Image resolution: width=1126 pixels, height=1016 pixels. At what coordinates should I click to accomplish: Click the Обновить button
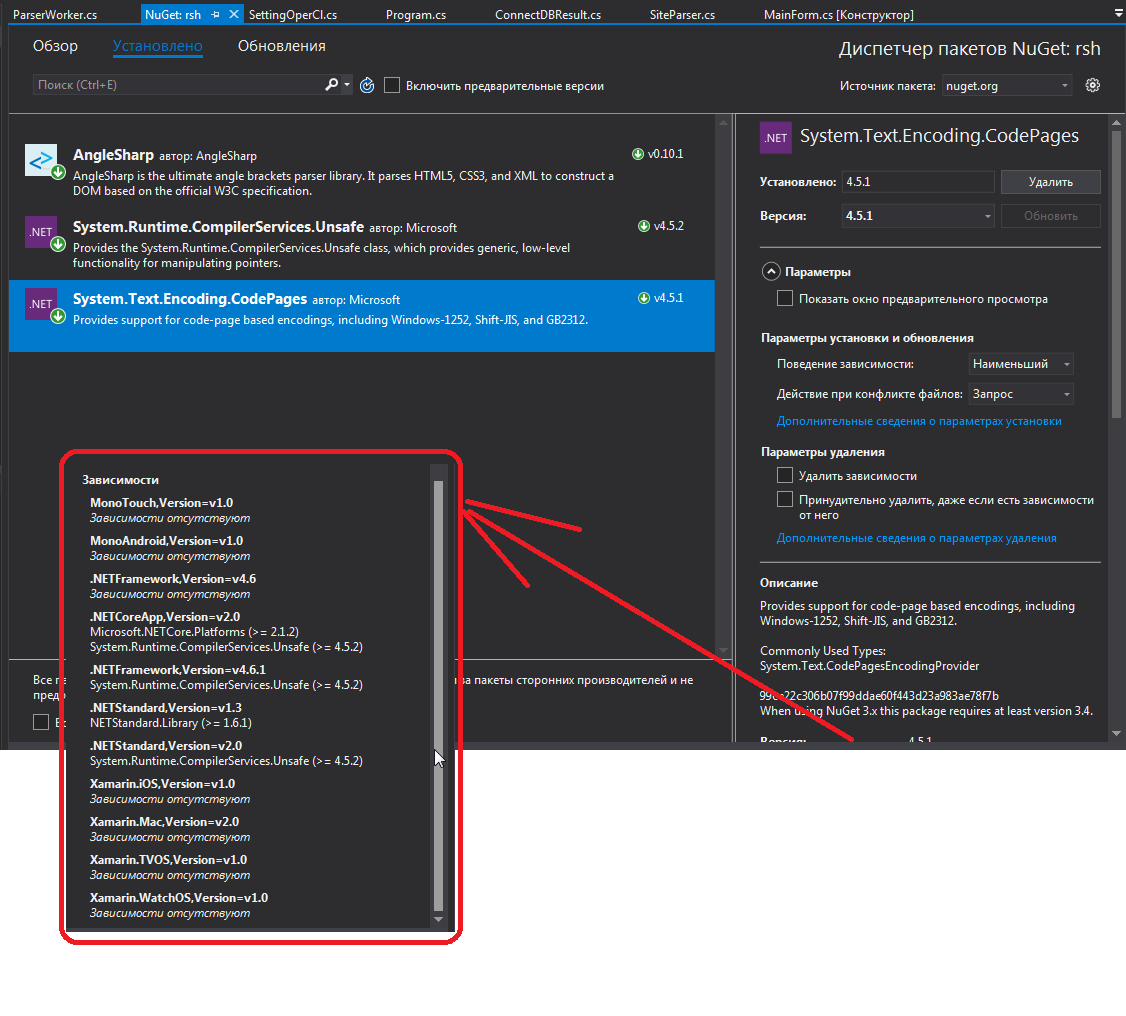(1051, 216)
